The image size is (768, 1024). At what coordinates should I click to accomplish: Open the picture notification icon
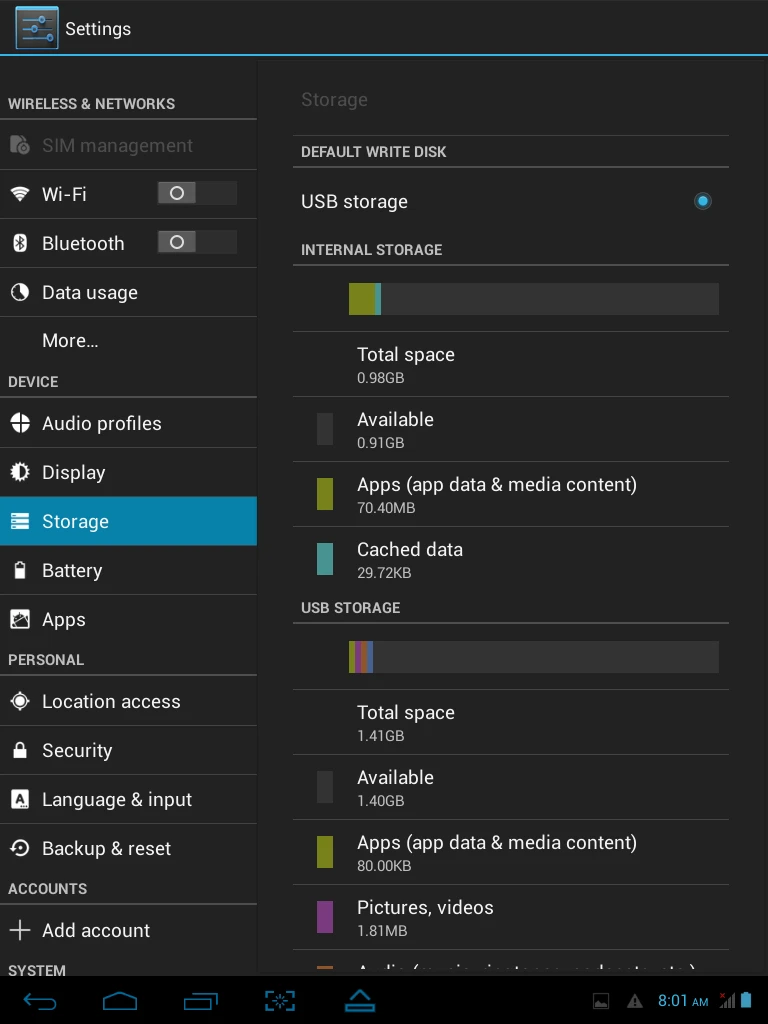click(x=601, y=1001)
